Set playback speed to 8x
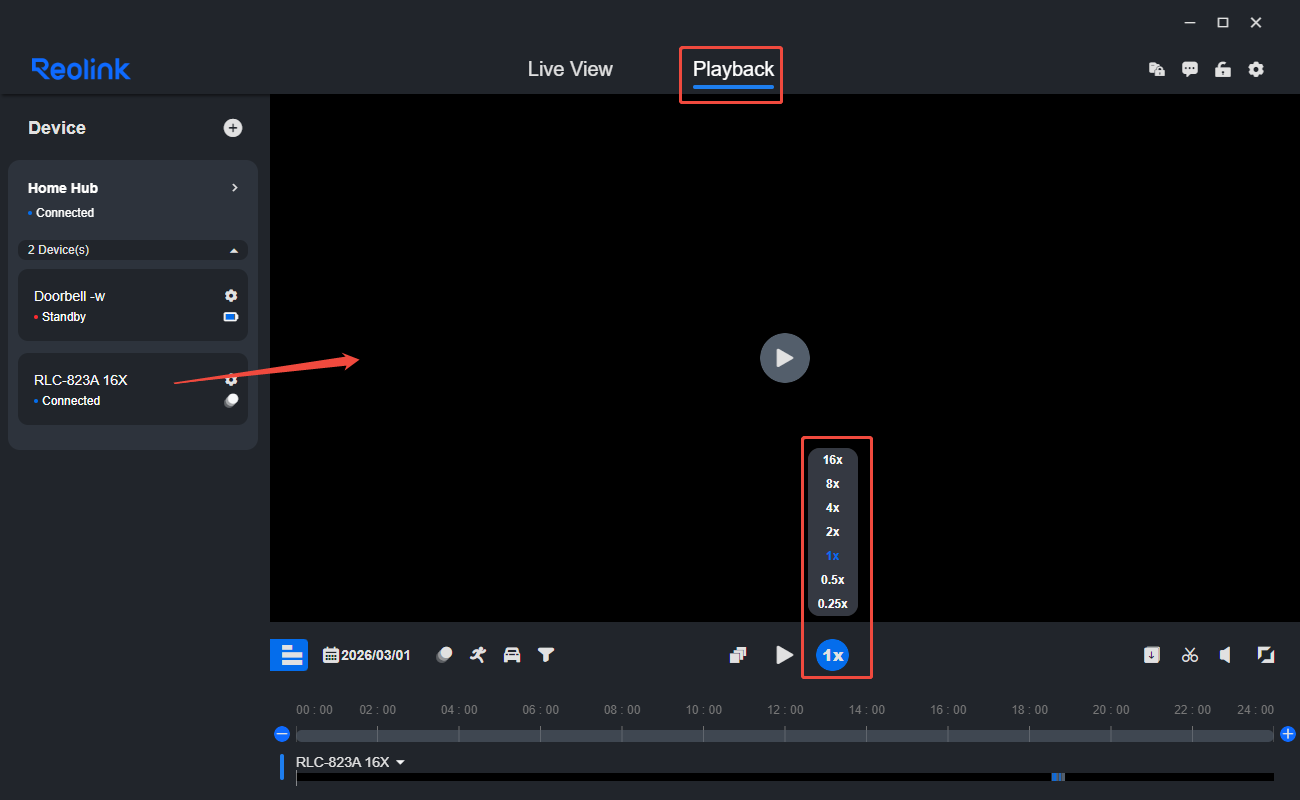1300x800 pixels. point(832,484)
